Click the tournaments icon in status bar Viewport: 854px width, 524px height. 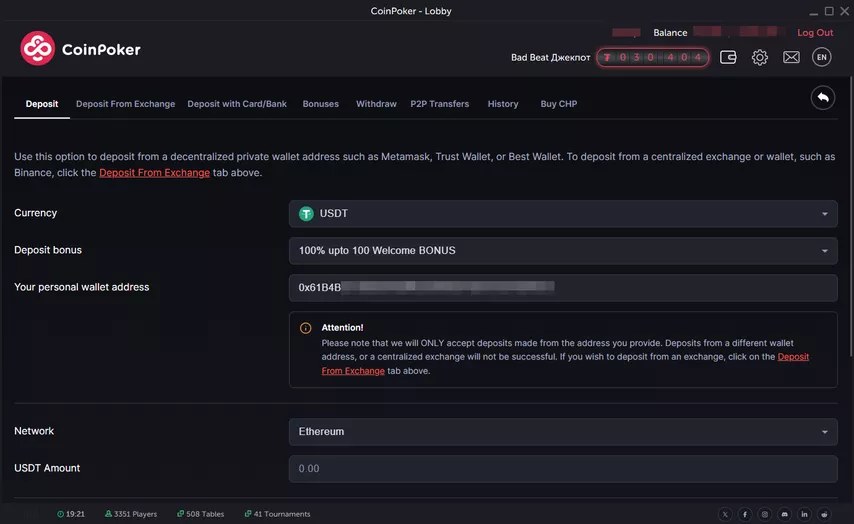pyautogui.click(x=248, y=514)
